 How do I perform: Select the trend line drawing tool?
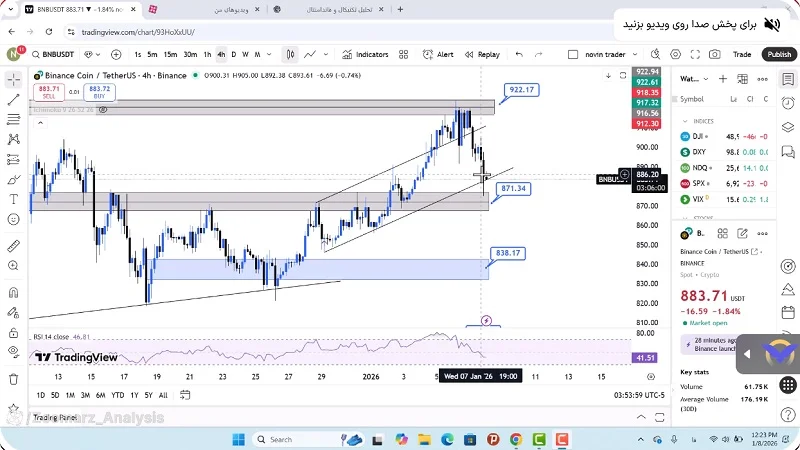[x=14, y=99]
